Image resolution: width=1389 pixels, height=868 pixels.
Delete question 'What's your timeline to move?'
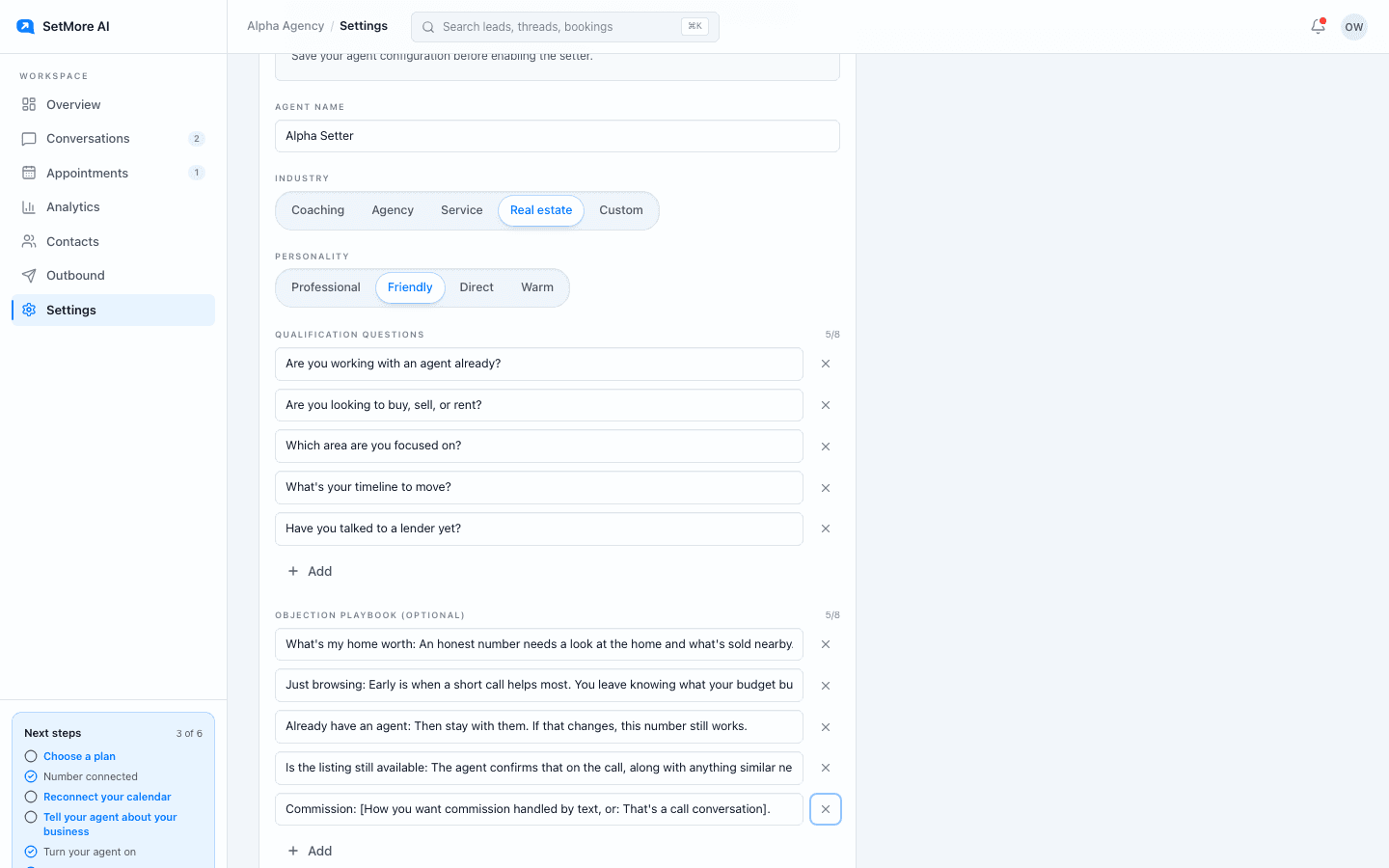pos(826,488)
